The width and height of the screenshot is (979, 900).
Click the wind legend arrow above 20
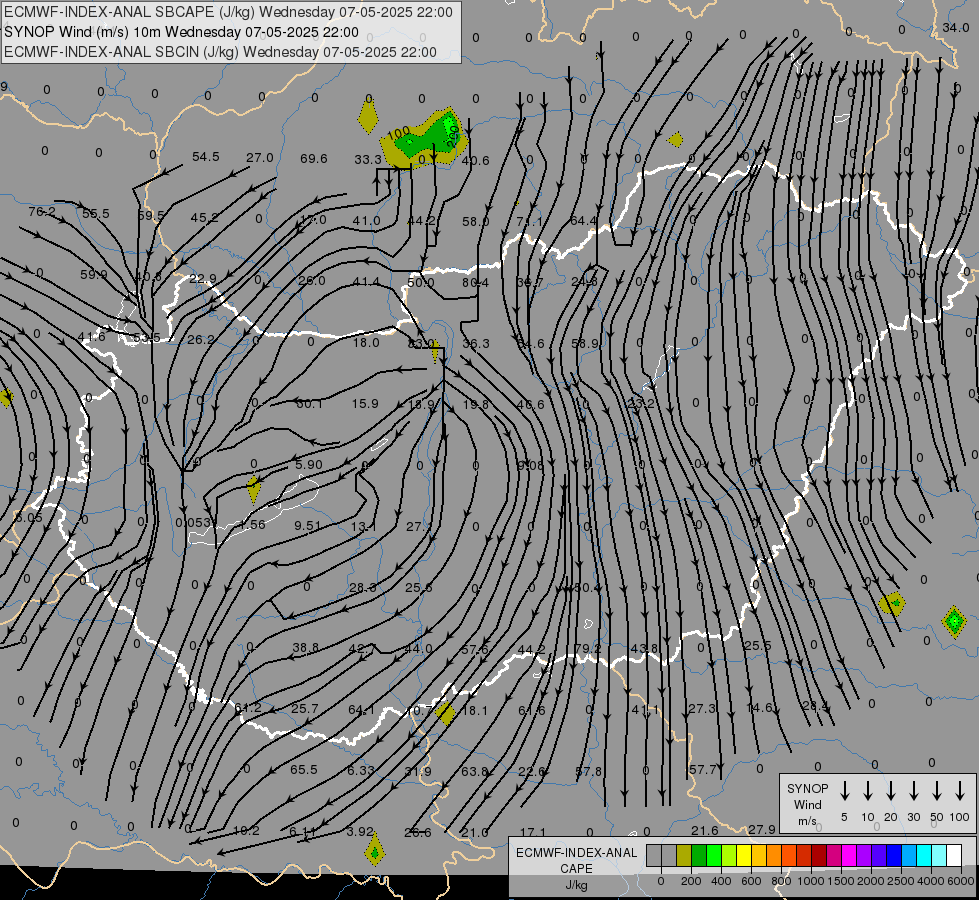891,791
